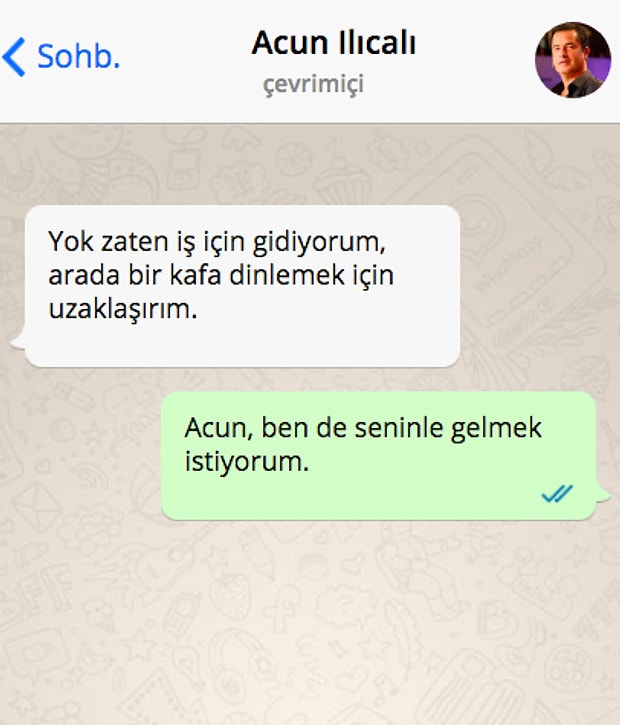Select the green sent message bubble

pyautogui.click(x=378, y=455)
